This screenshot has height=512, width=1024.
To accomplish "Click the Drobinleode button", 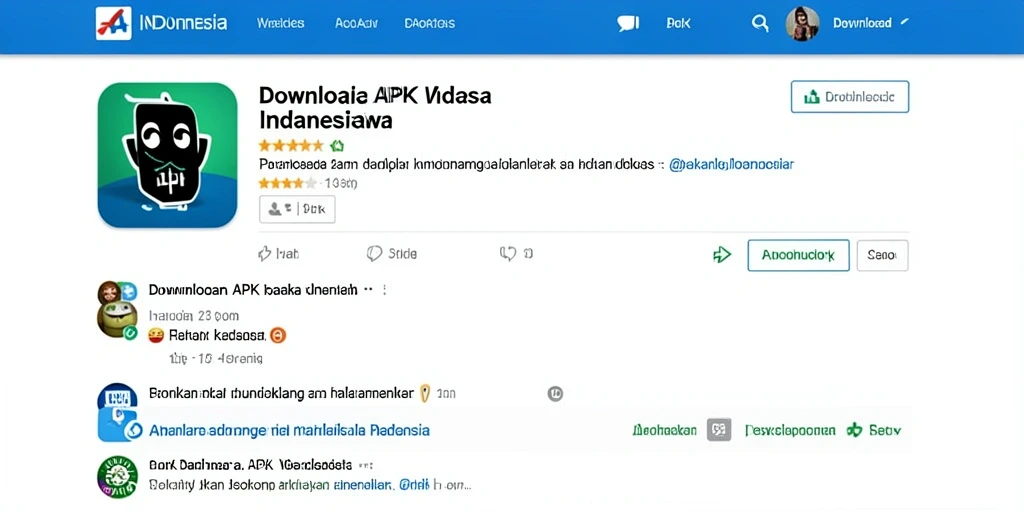I will point(850,97).
